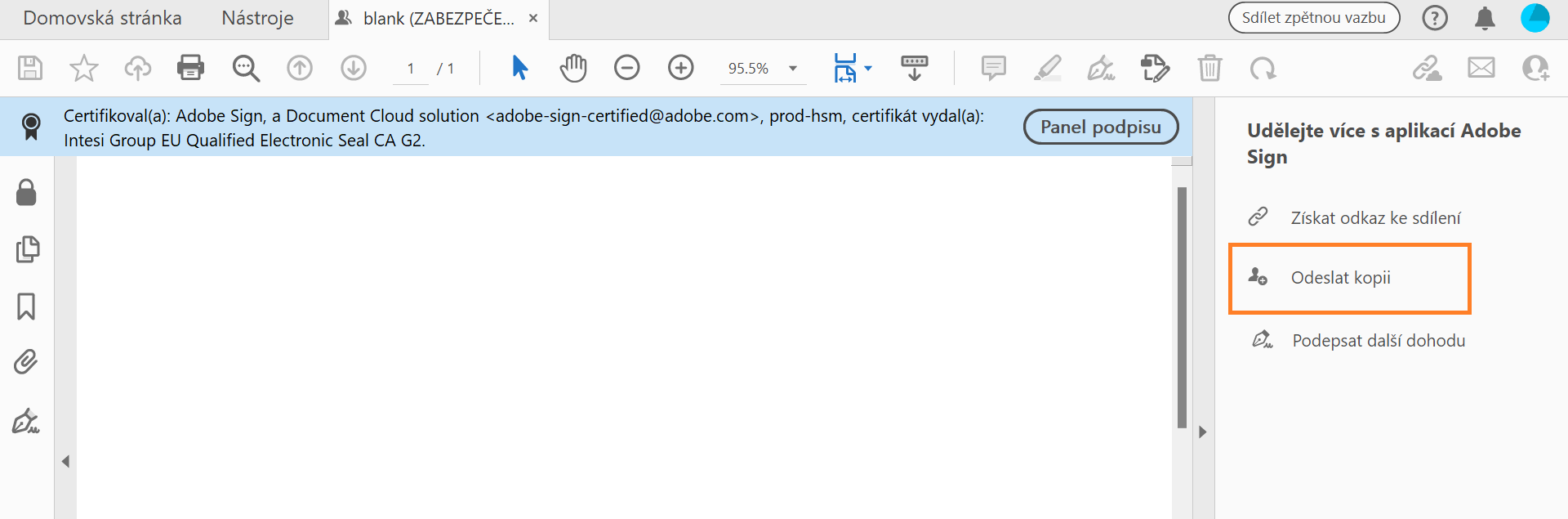Click the vertical document scrollbar
The width and height of the screenshot is (1568, 519).
[1182, 307]
